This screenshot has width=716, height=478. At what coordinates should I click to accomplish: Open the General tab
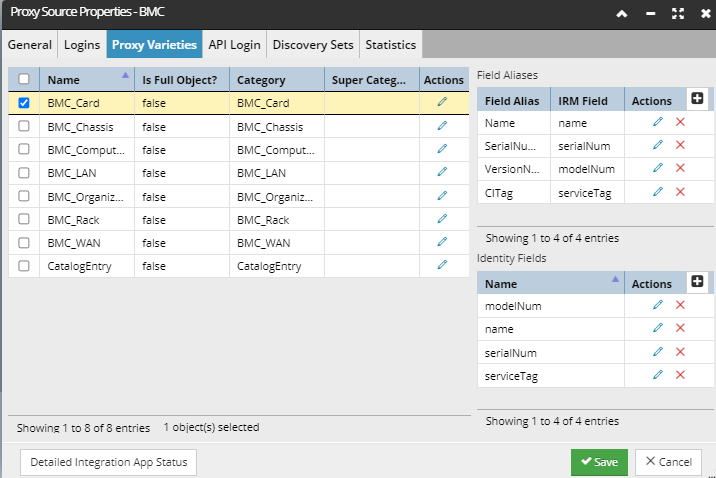click(30, 44)
